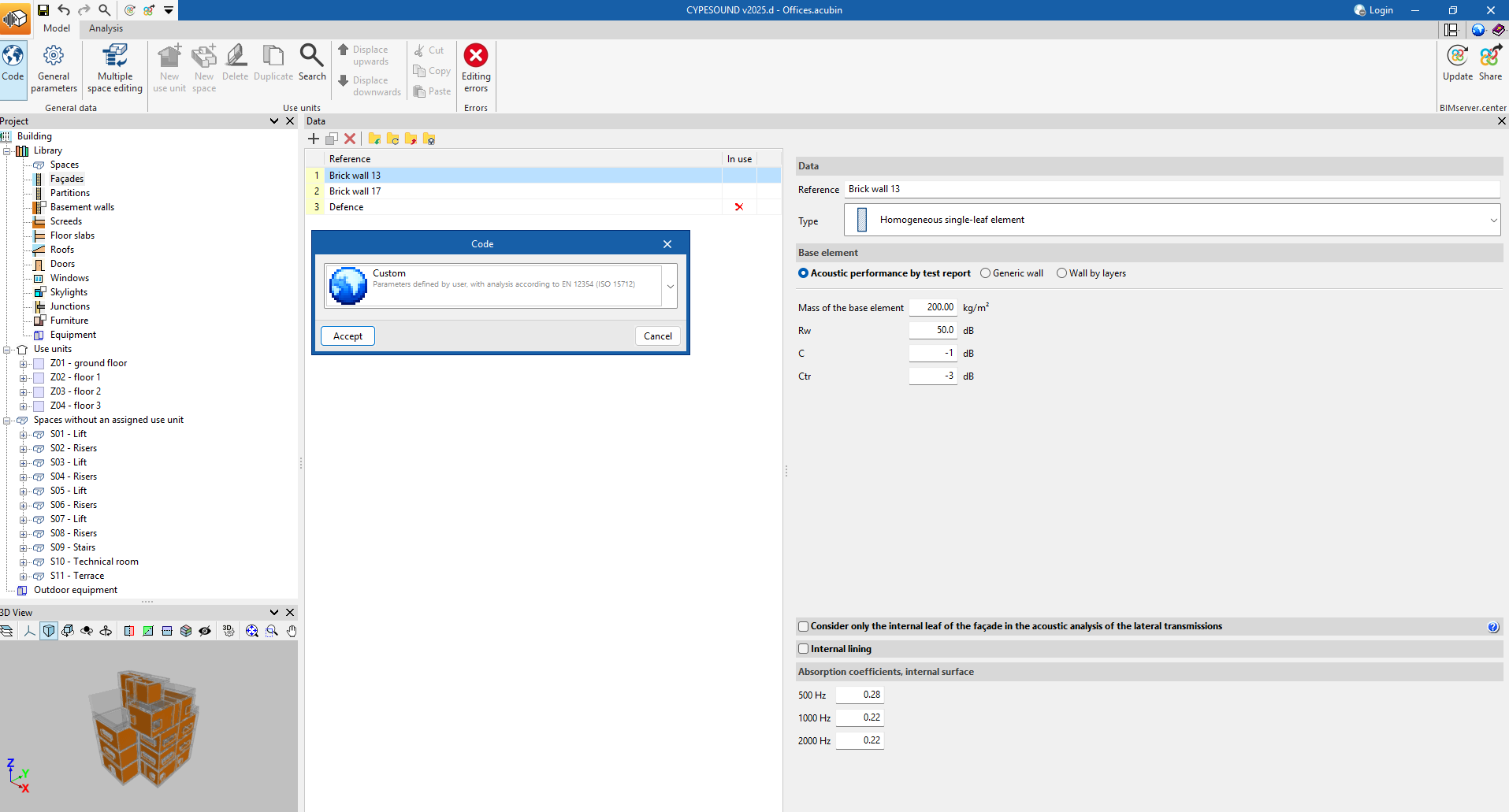Select the Defence row in the list
1509x812 pixels.
tap(543, 207)
